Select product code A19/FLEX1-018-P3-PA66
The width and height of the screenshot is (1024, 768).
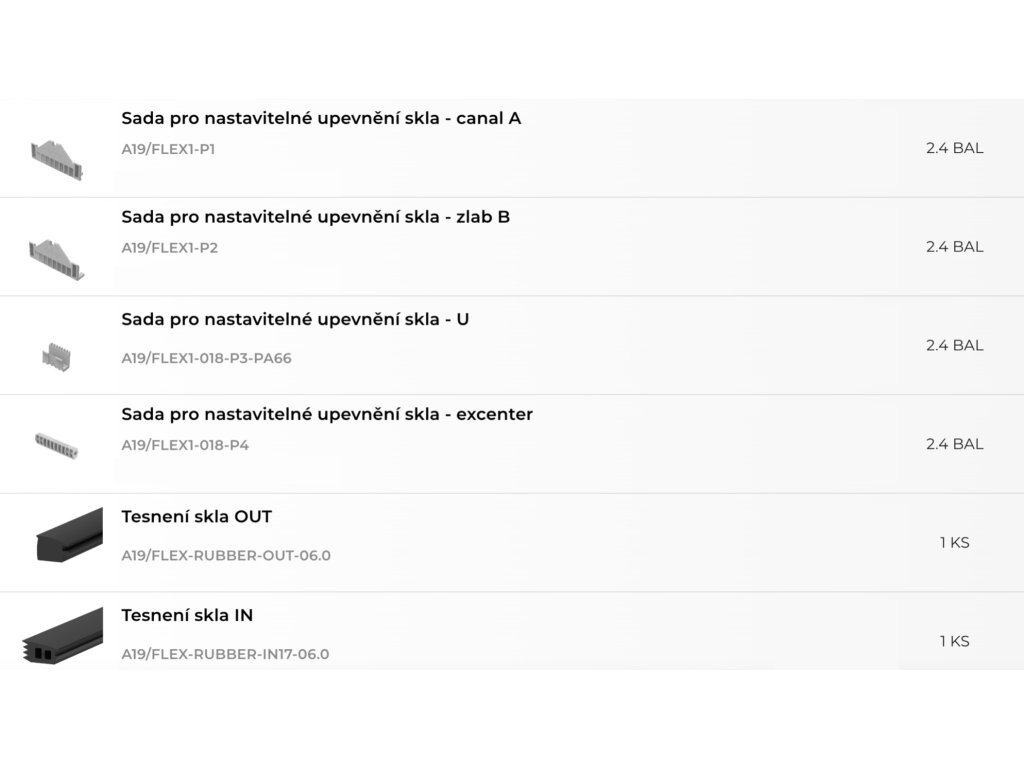(x=206, y=358)
